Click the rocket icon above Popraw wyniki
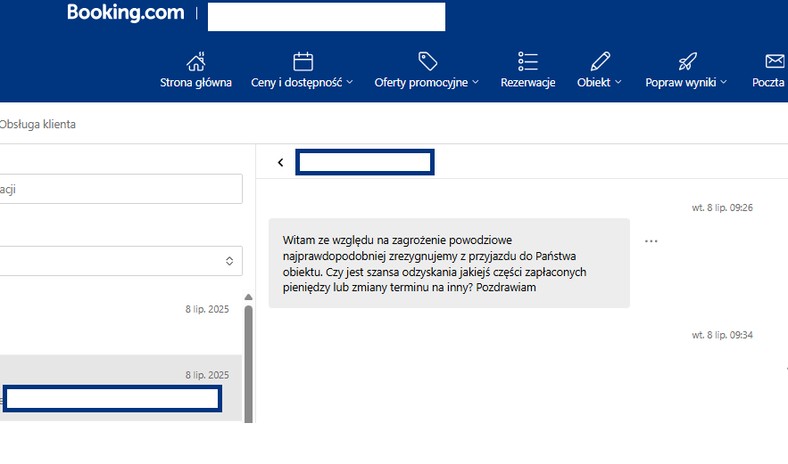Screen dimensions: 788x464 (687, 61)
